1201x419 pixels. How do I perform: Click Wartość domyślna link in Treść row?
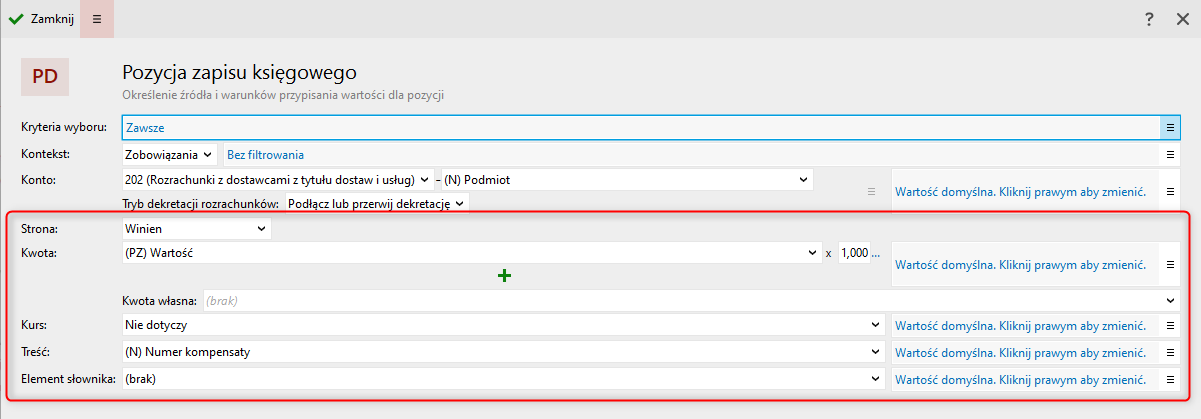1020,352
